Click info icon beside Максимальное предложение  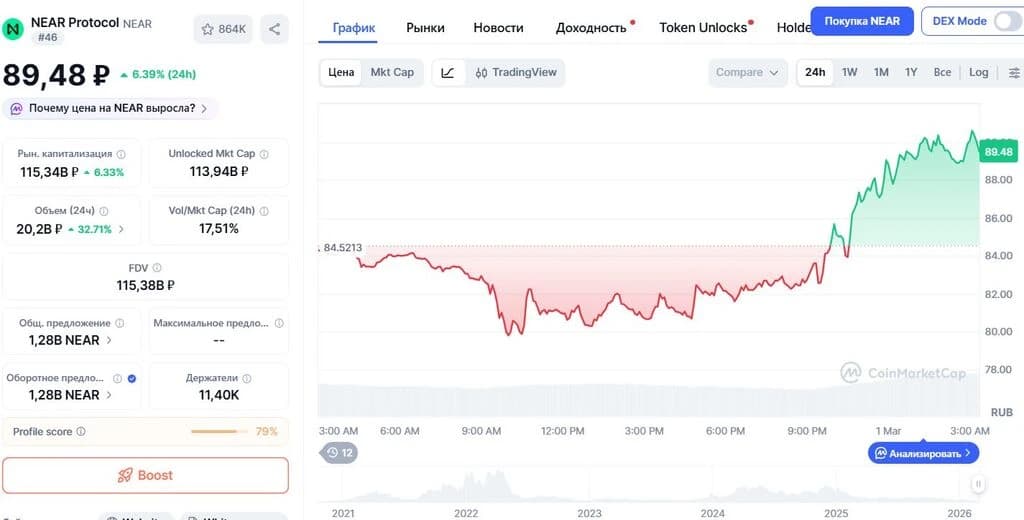pos(279,323)
